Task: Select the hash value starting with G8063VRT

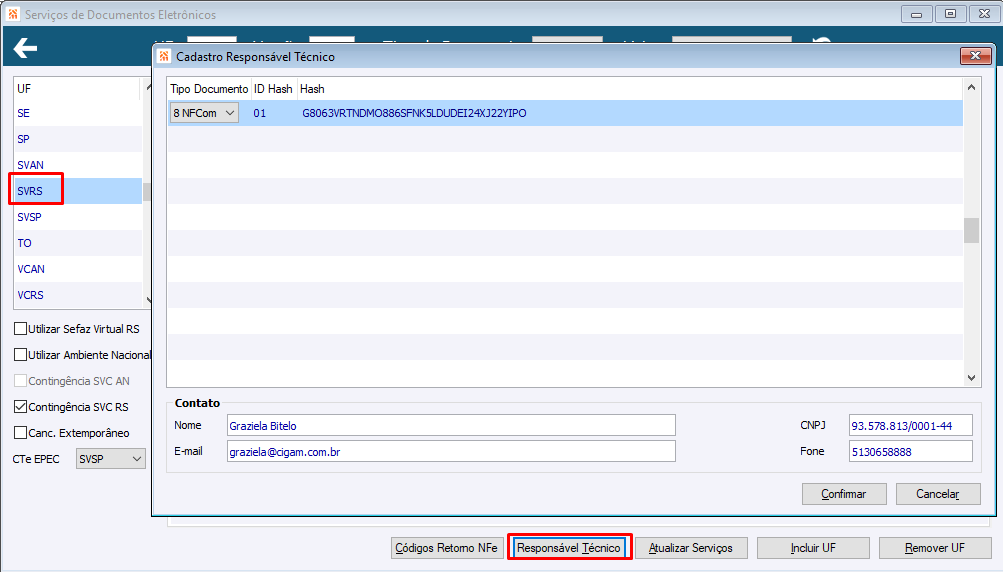Action: [x=415, y=113]
